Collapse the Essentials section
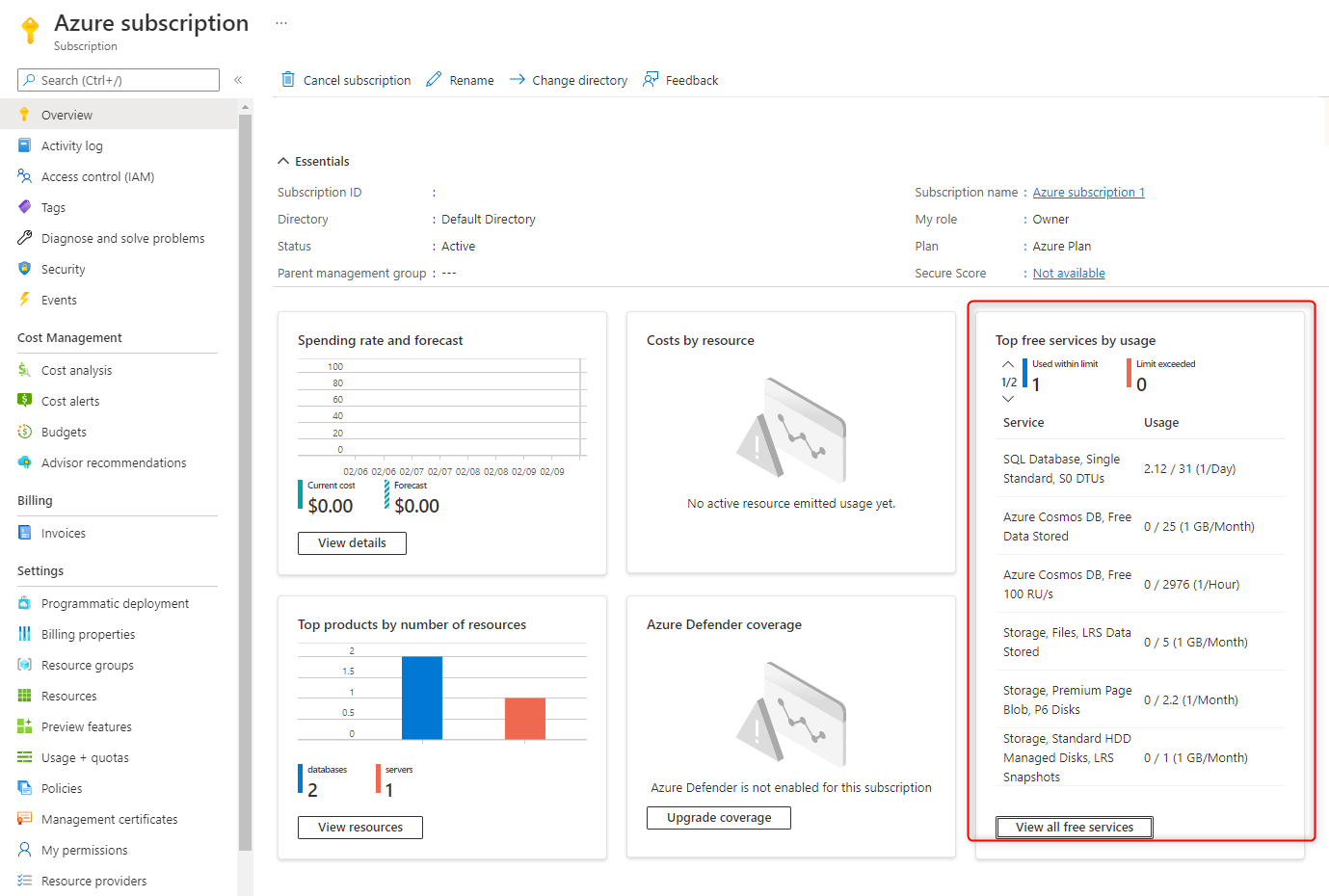Screen dimensions: 1329x896 [283, 161]
